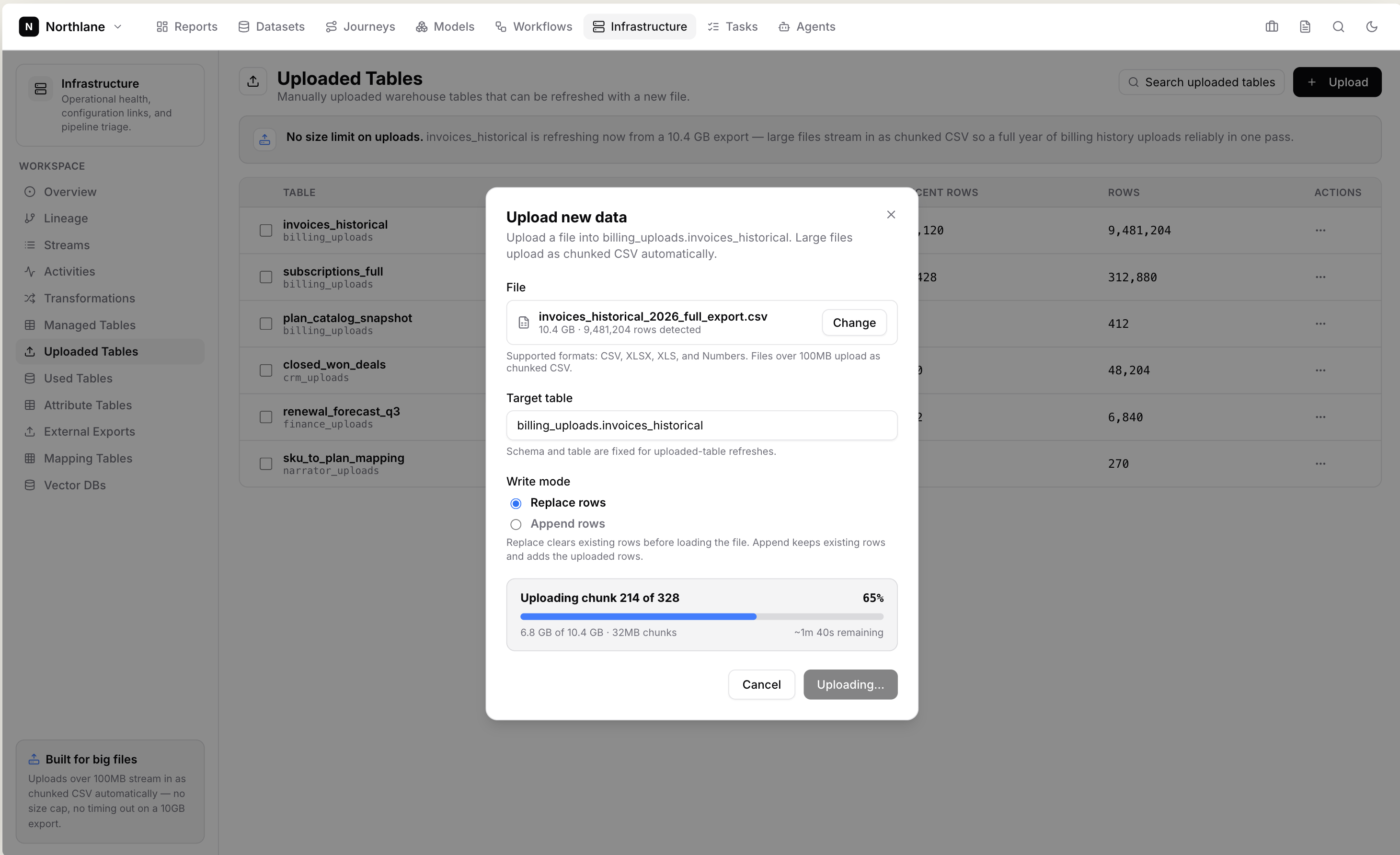Select Uploaded Tables in the sidebar

click(110, 351)
